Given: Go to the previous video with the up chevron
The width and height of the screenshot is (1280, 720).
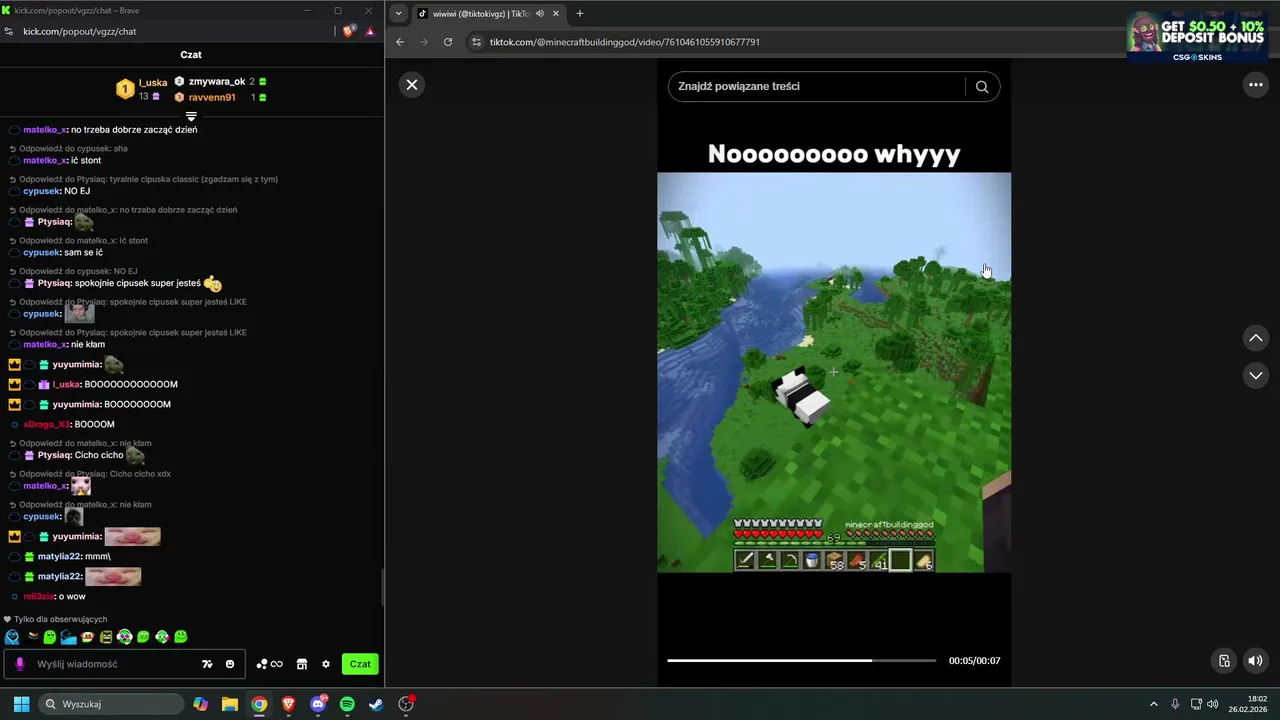Looking at the screenshot, I should pyautogui.click(x=1256, y=338).
